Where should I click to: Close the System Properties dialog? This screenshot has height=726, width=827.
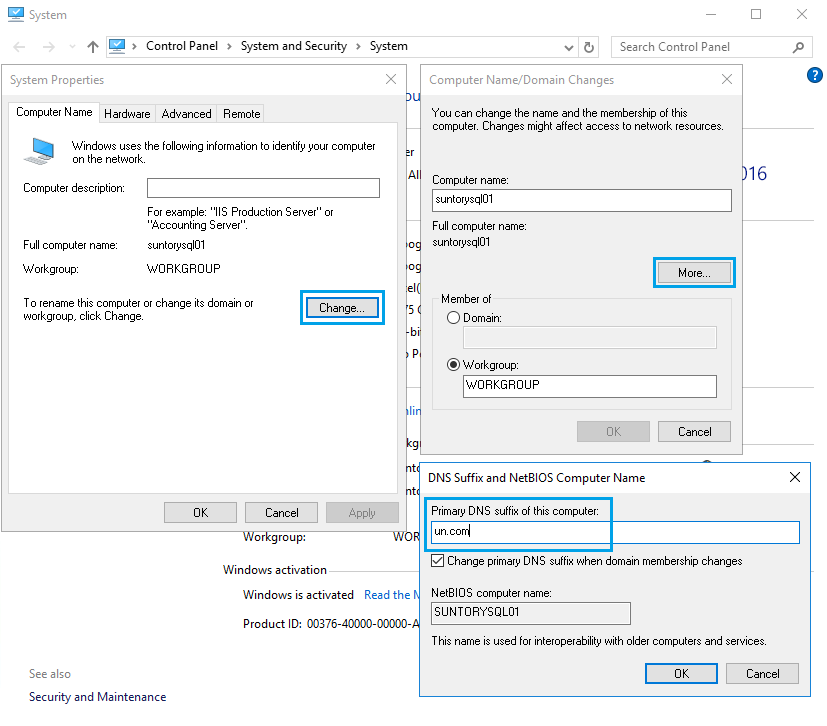pos(391,80)
